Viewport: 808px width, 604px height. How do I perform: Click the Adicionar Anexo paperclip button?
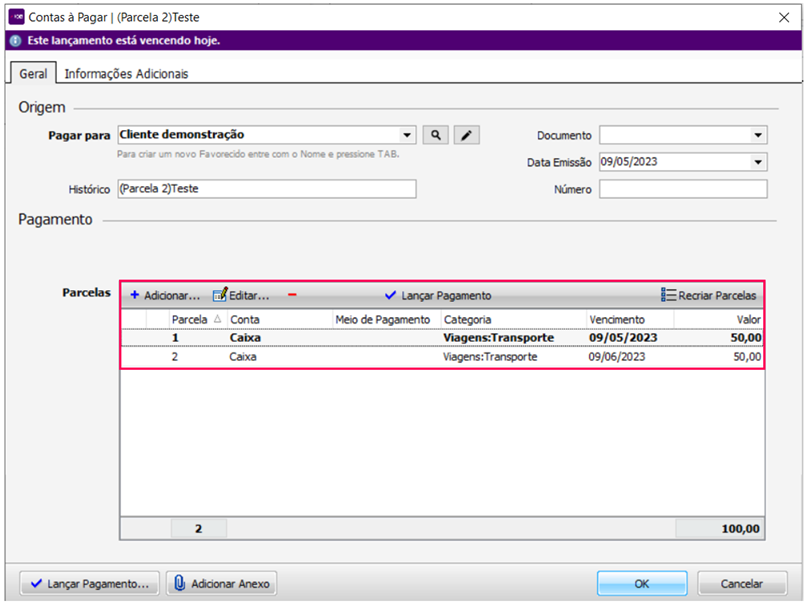(x=220, y=584)
